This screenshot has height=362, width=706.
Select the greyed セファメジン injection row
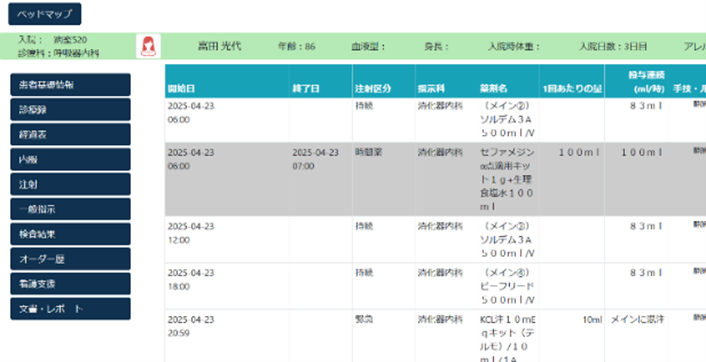(x=435, y=180)
